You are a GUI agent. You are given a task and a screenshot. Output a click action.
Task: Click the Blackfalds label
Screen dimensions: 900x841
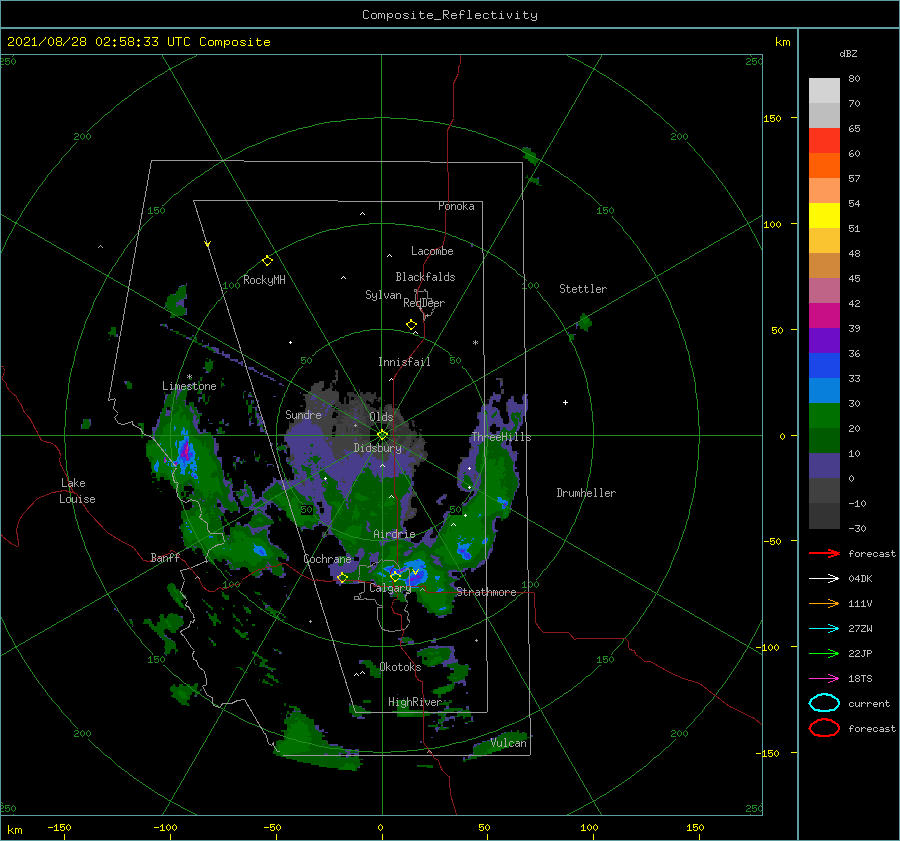(425, 277)
